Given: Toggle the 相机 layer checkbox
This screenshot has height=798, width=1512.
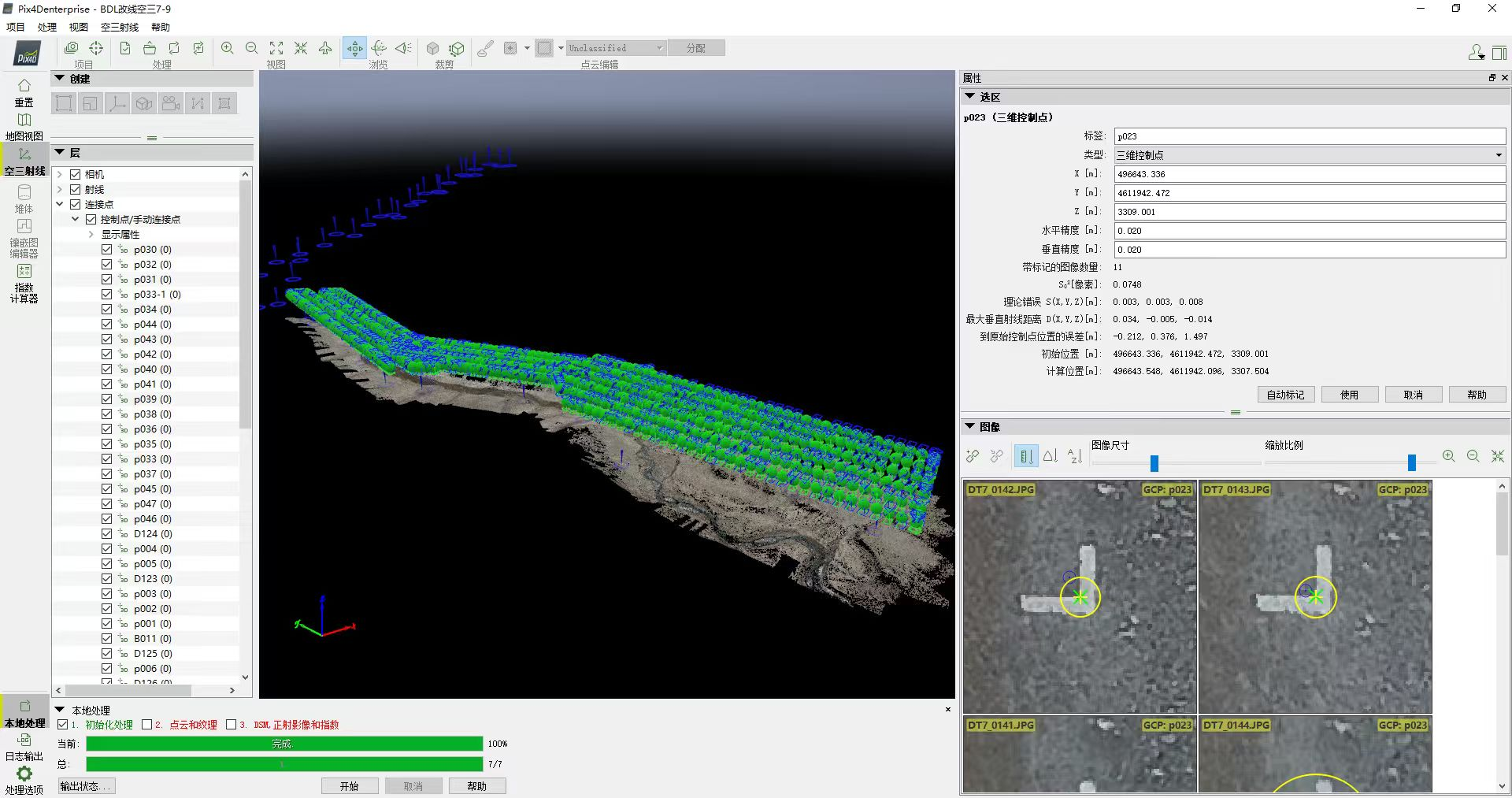Looking at the screenshot, I should click(76, 174).
